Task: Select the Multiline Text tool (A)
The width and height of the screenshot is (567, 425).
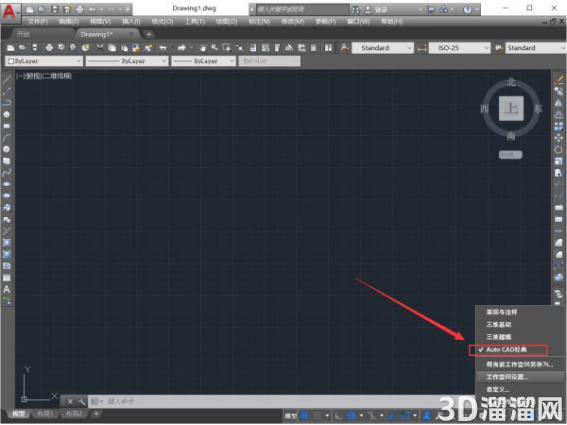Action: 7,289
